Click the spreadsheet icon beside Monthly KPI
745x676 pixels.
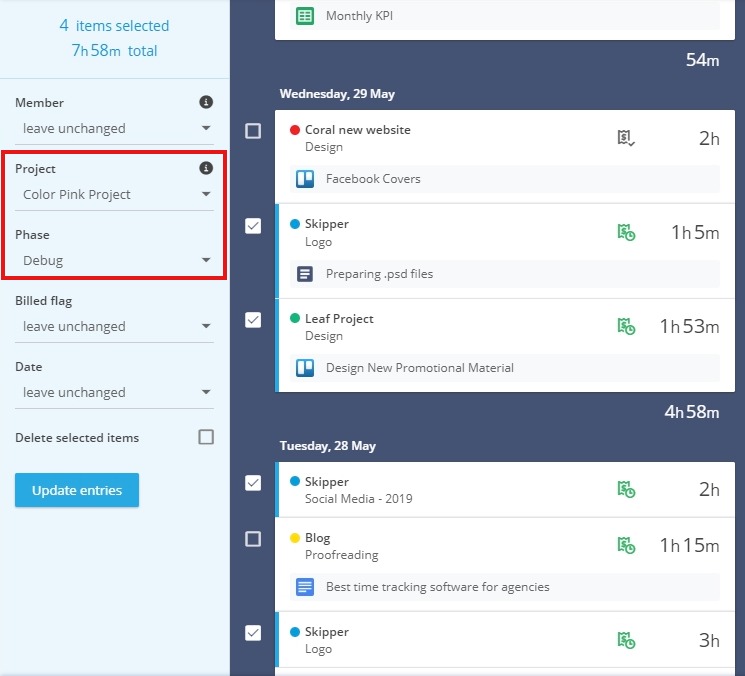pos(305,16)
